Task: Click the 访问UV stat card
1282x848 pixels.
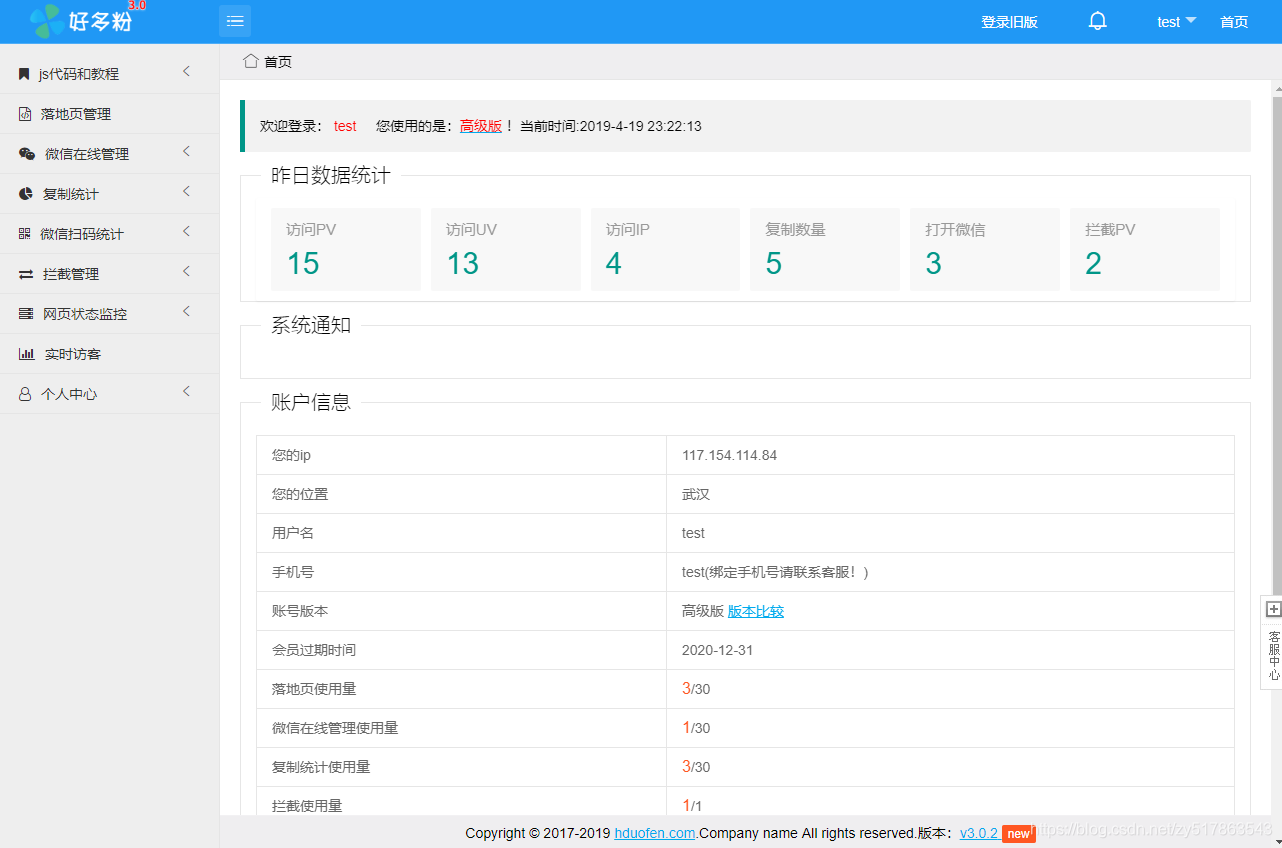Action: click(506, 249)
